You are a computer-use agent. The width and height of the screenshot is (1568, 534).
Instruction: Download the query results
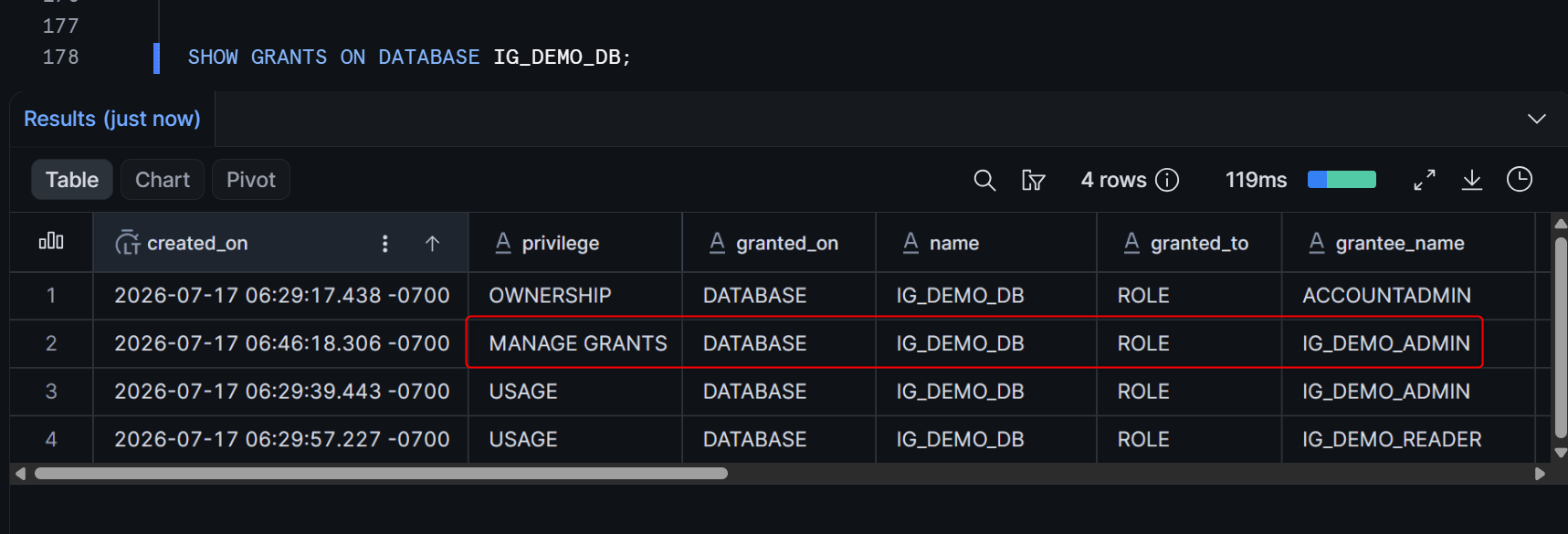[x=1472, y=180]
